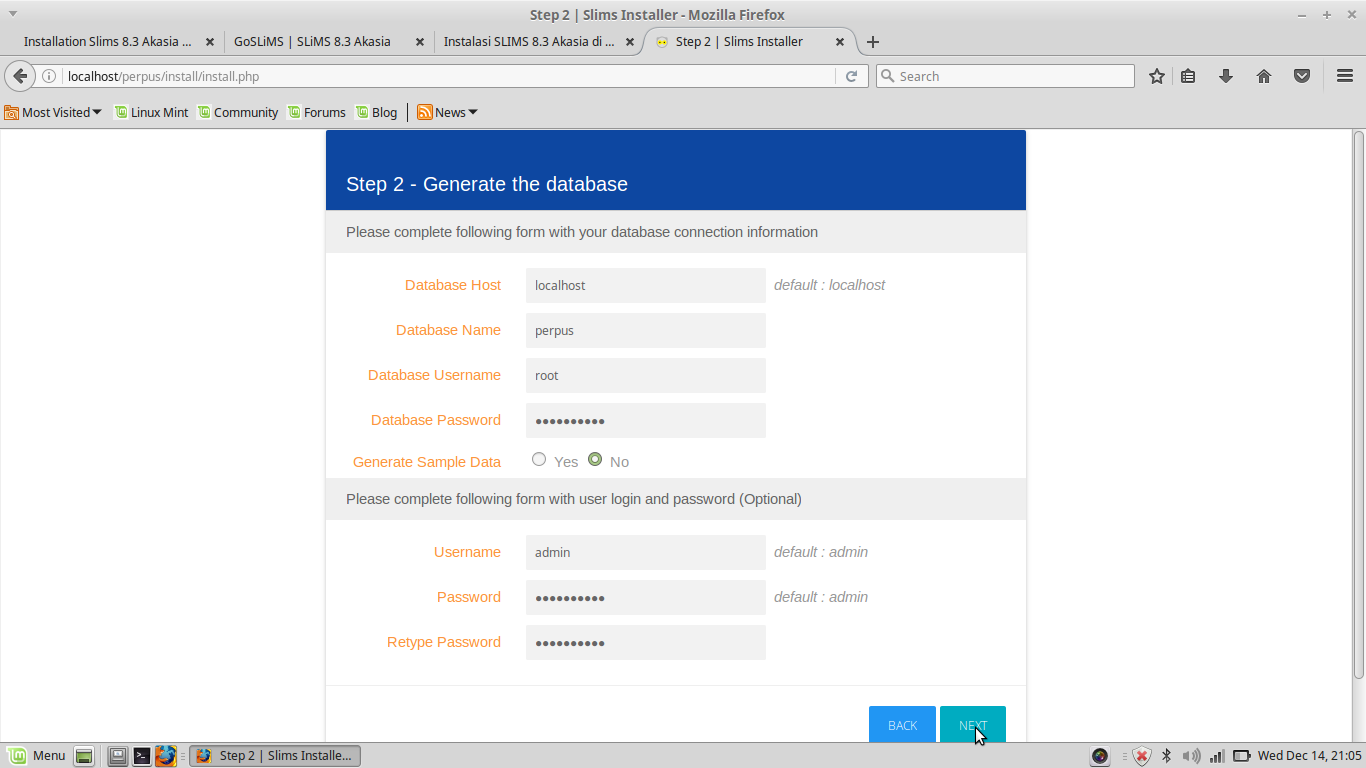Expand the Most Visited dropdown

pyautogui.click(x=53, y=112)
